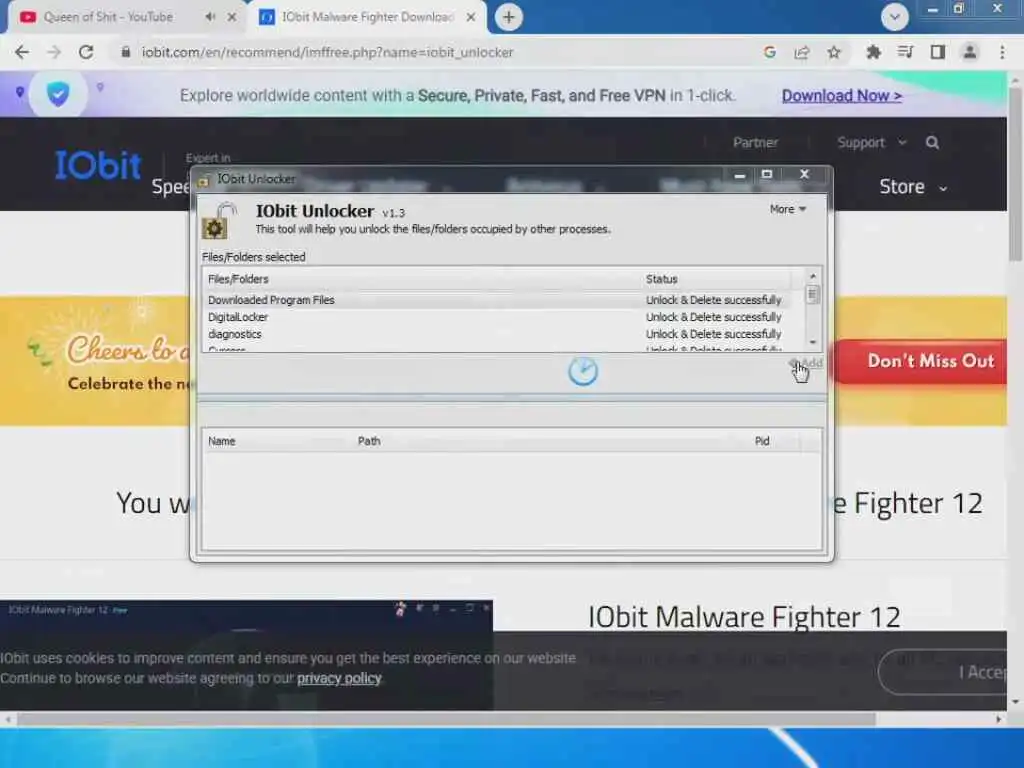
Task: Open the Partner link
Action: click(755, 142)
